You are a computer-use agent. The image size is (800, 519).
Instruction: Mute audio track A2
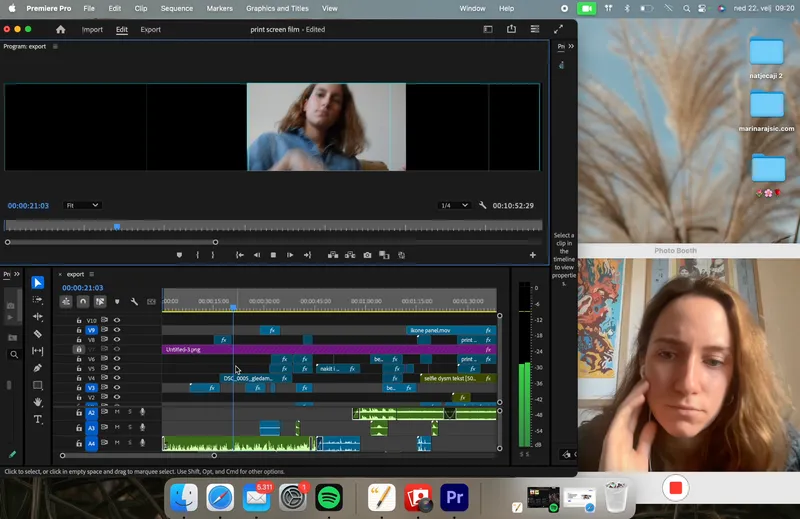(117, 412)
